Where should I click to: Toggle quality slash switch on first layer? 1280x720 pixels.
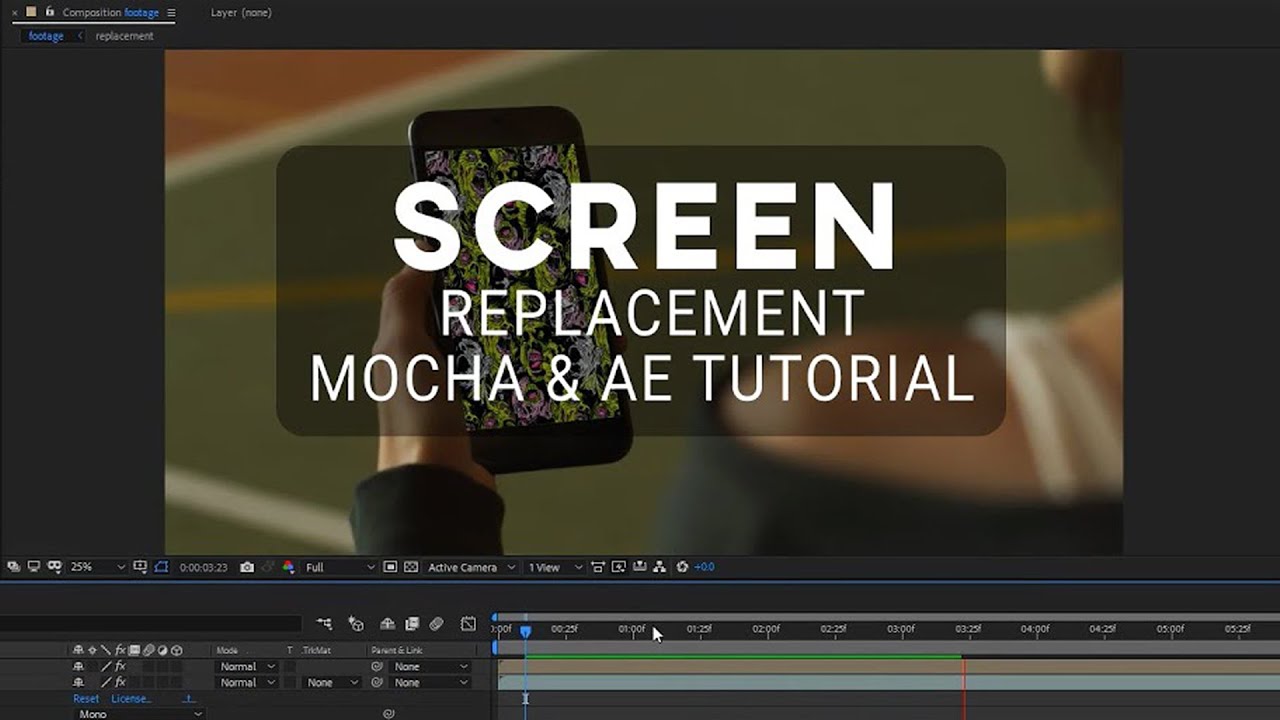click(106, 666)
